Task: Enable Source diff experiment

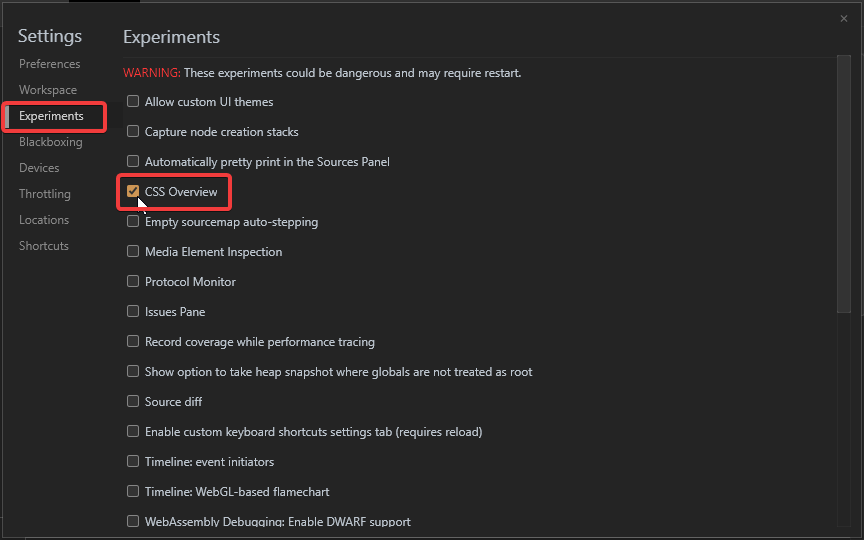Action: pyautogui.click(x=133, y=401)
